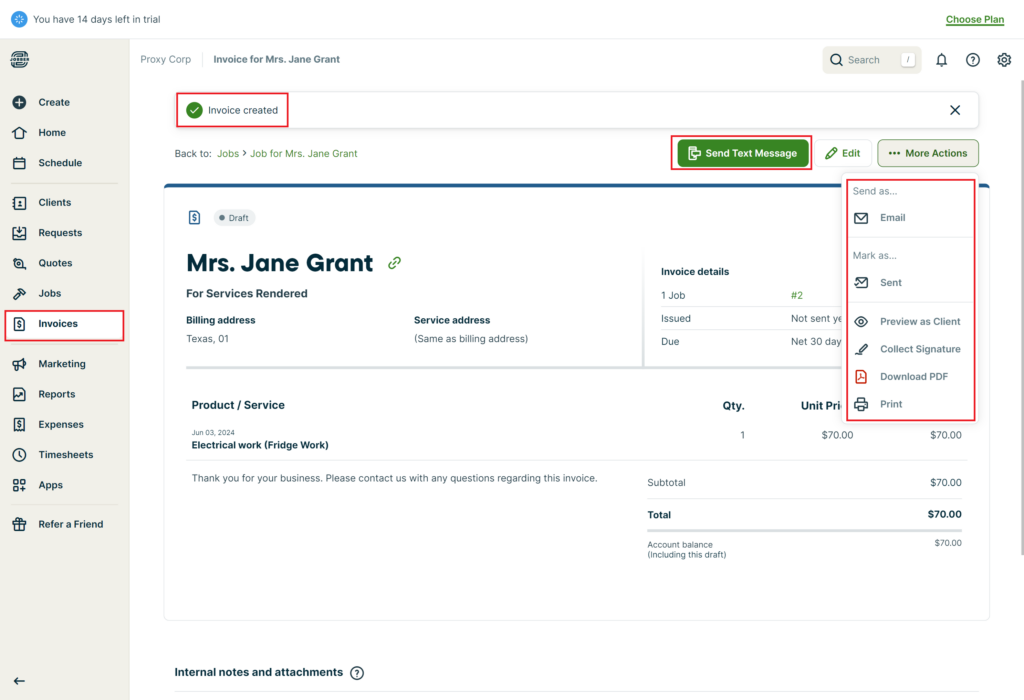
Task: Click Send Text Message button
Action: [x=743, y=153]
